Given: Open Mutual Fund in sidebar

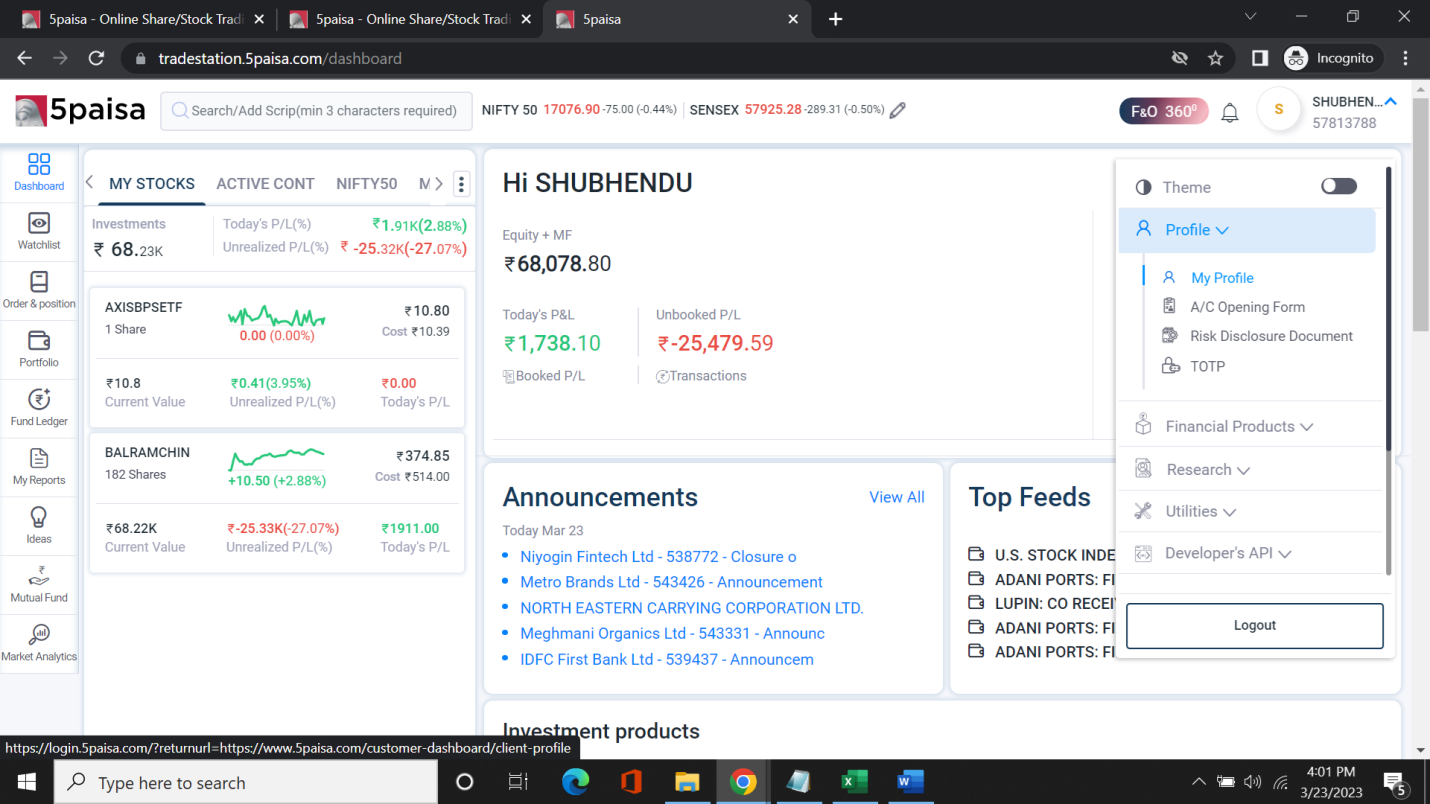Looking at the screenshot, I should 39,584.
